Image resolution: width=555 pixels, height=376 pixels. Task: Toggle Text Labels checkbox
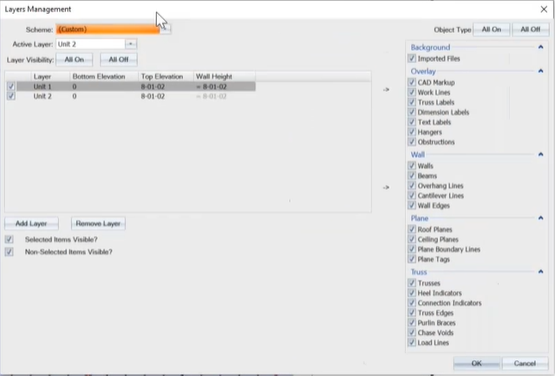412,122
